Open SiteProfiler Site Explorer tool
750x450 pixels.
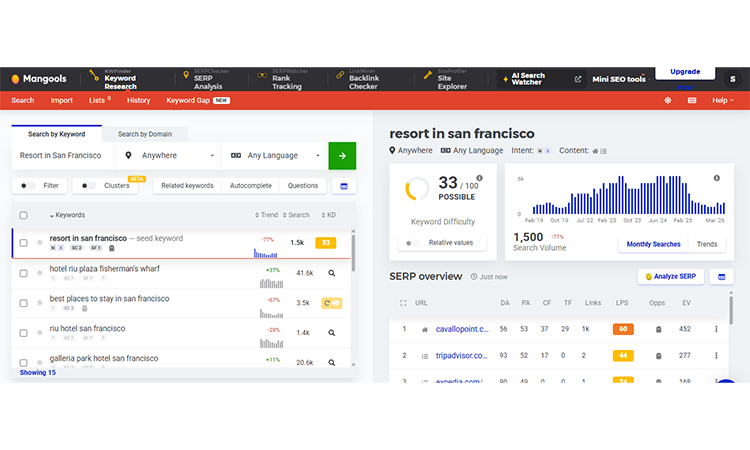pos(445,79)
